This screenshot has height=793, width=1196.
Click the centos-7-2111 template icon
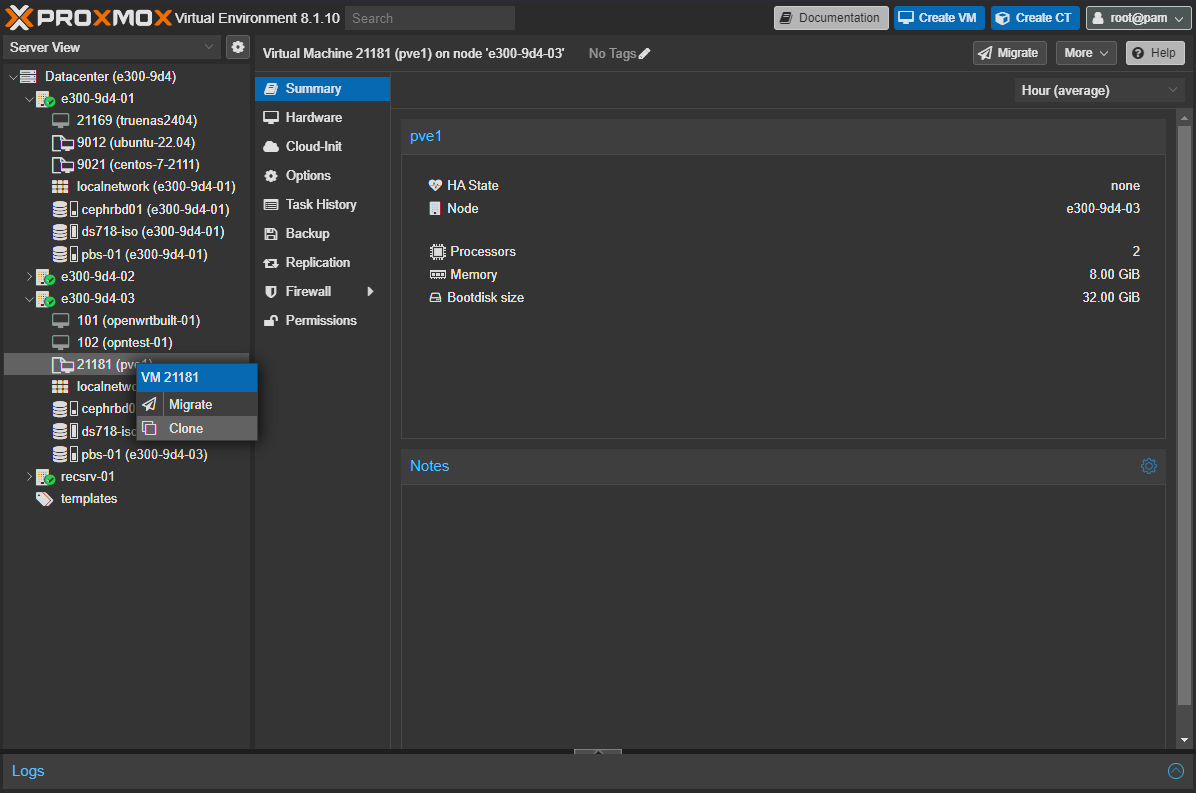click(62, 165)
